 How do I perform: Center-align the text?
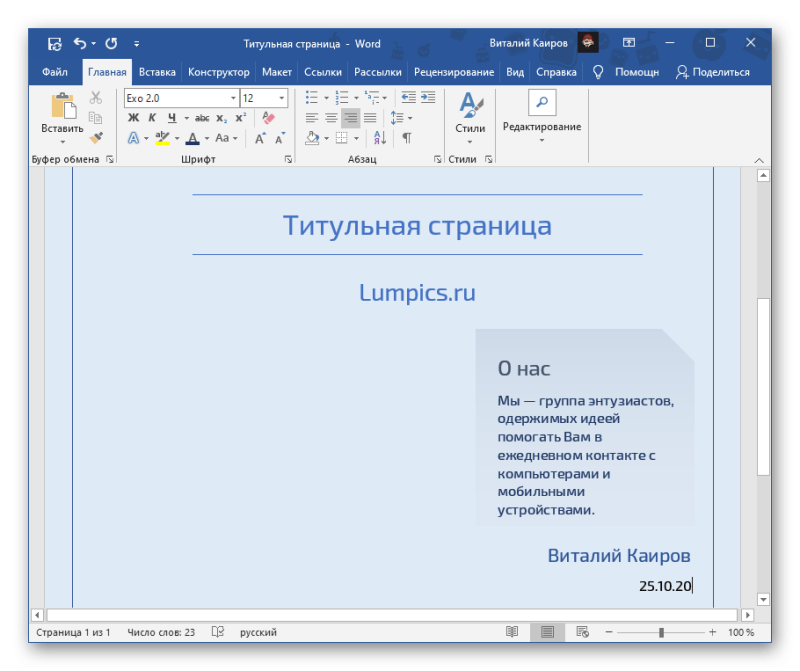click(331, 118)
